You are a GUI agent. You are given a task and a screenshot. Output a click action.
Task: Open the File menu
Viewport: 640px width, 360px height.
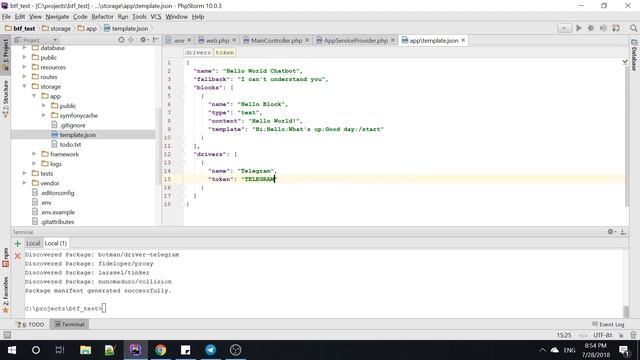6,17
